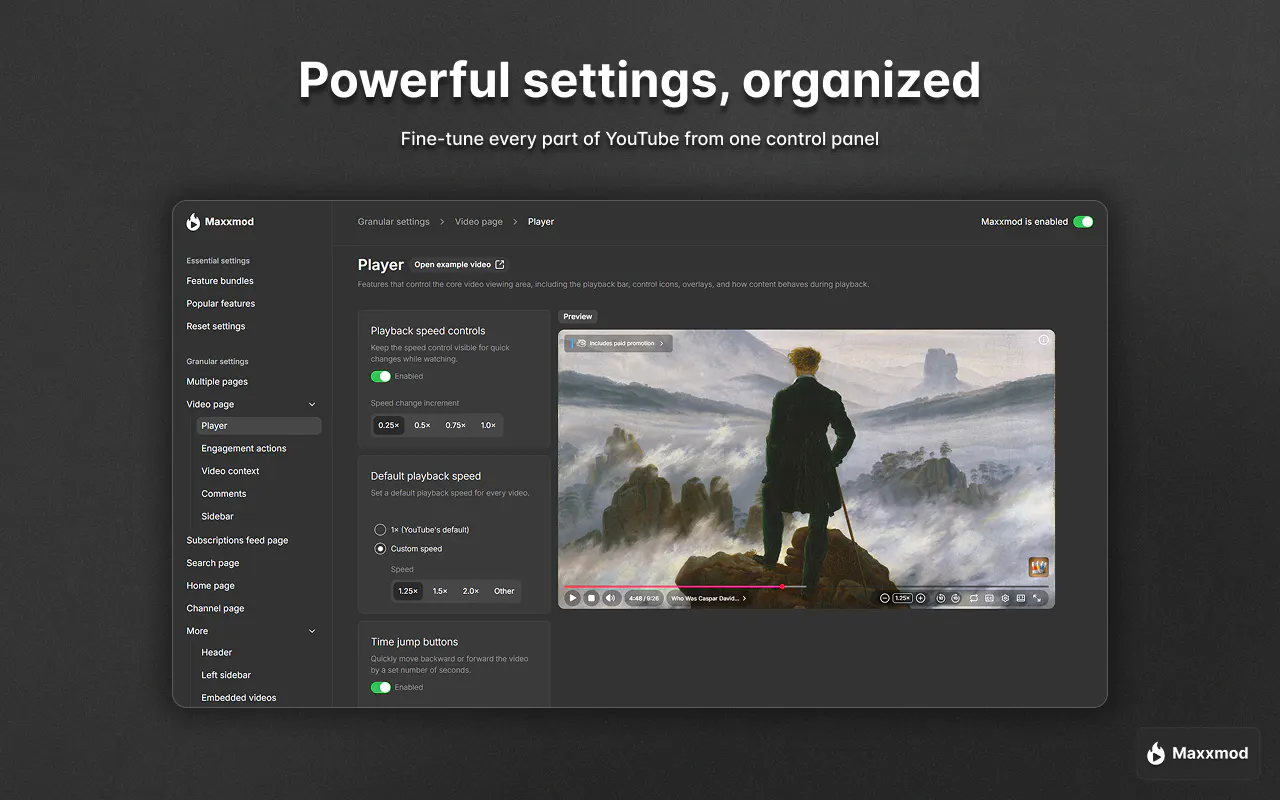Select Player in the sidebar
Screen dimensions: 1280x800
pyautogui.click(x=259, y=426)
